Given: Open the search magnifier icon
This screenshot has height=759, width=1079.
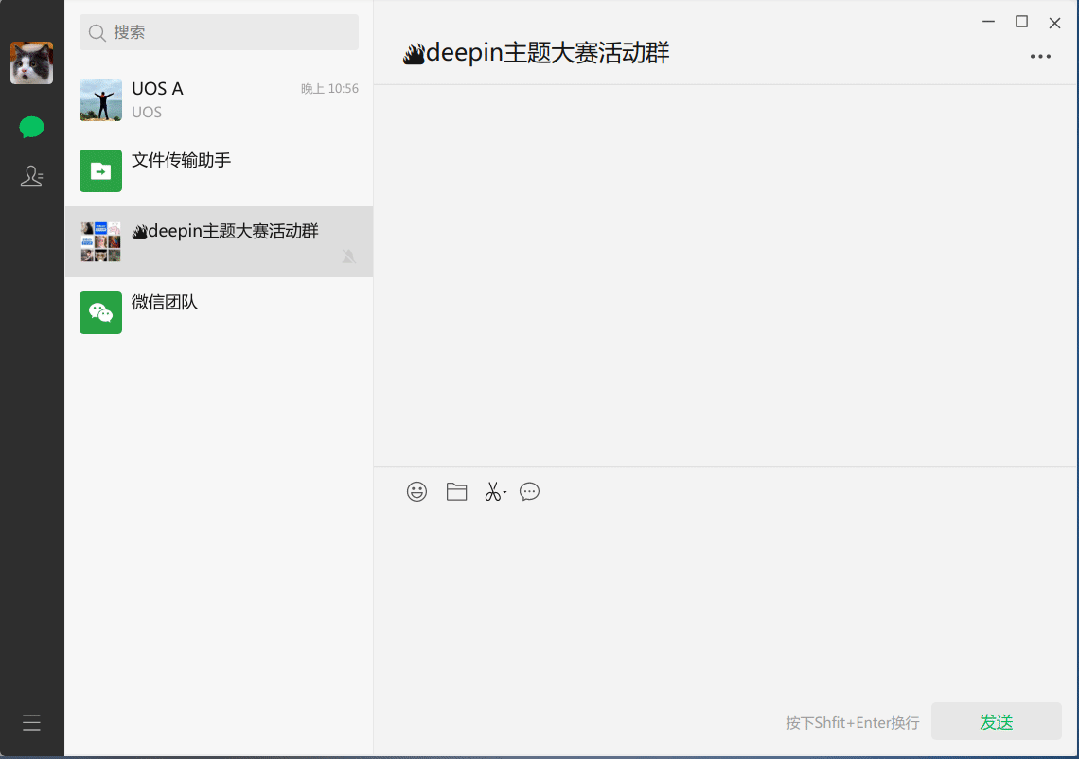Looking at the screenshot, I should (96, 31).
